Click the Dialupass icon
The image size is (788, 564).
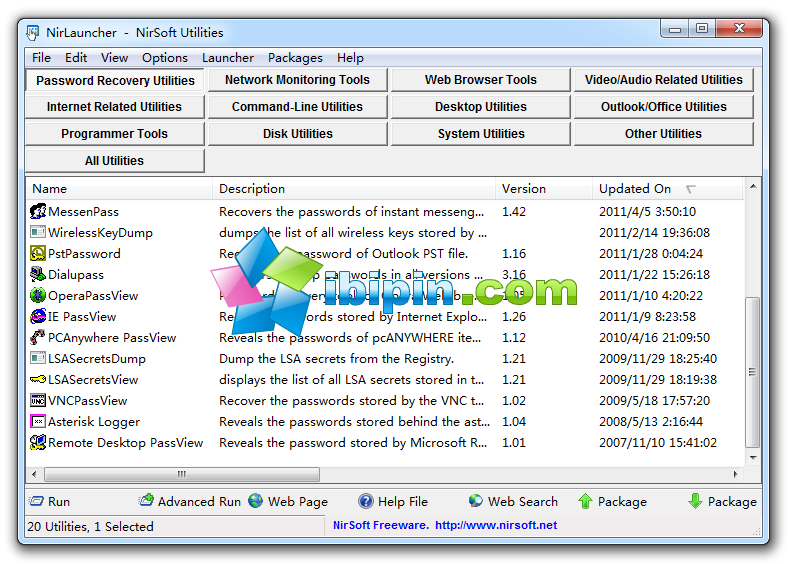coord(38,274)
